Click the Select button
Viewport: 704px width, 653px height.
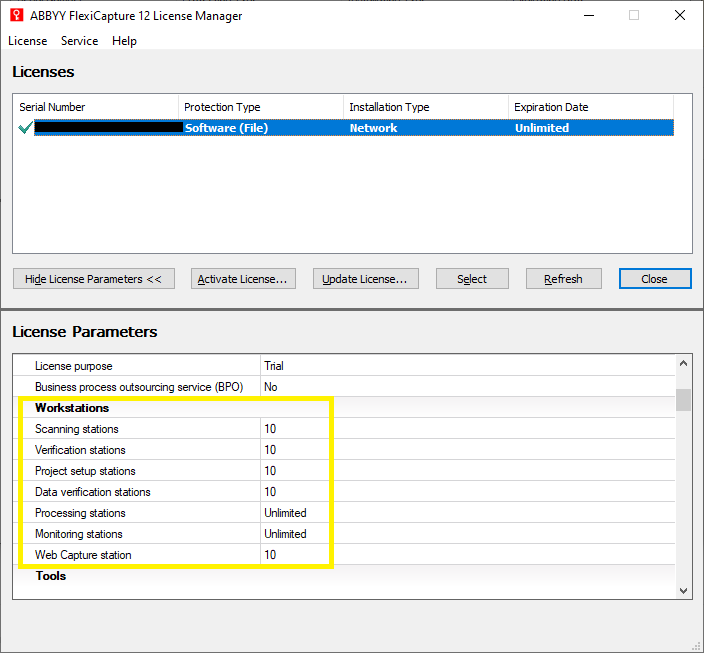point(472,279)
